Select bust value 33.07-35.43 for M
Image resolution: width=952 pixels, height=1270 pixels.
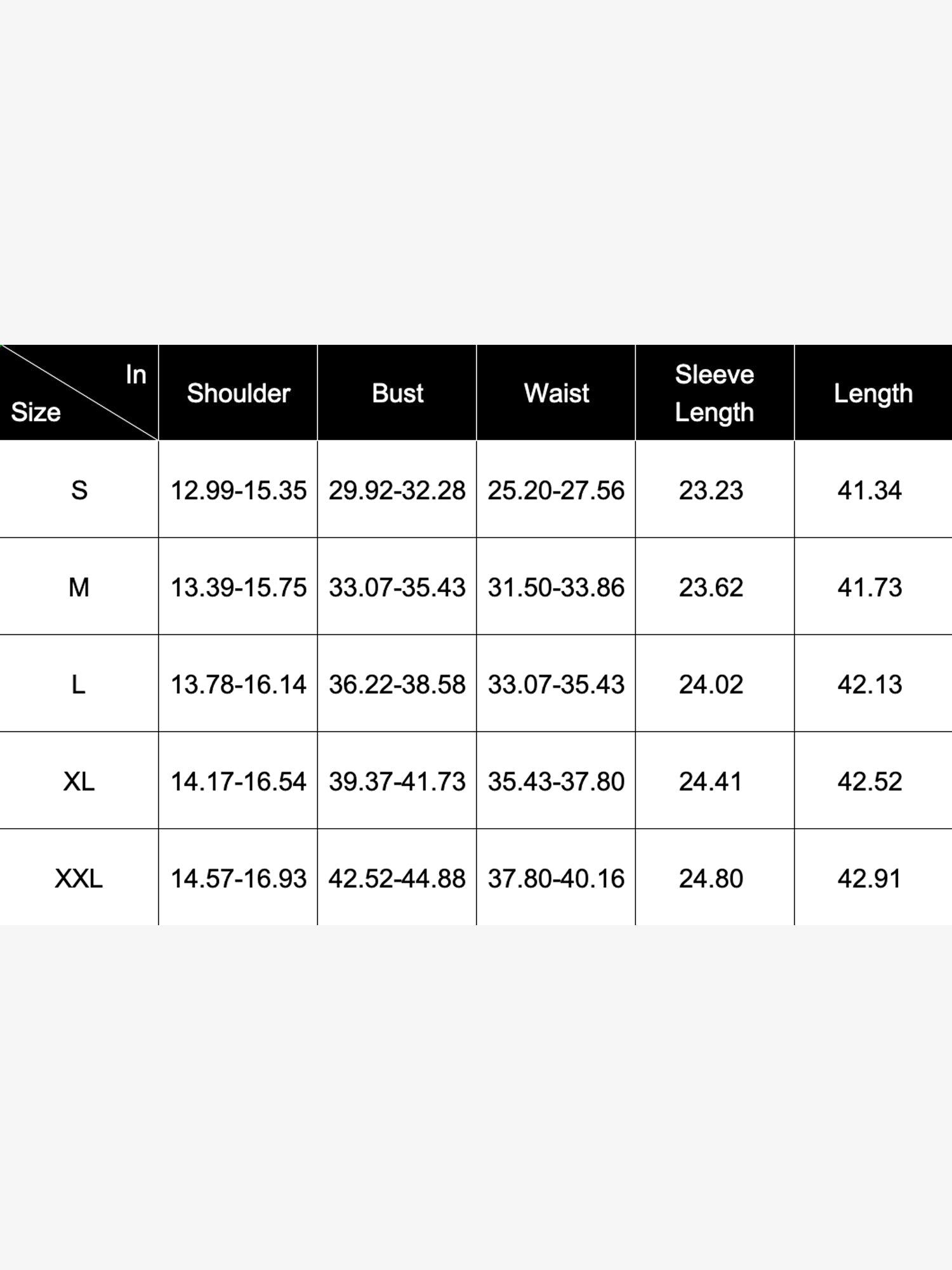(397, 587)
